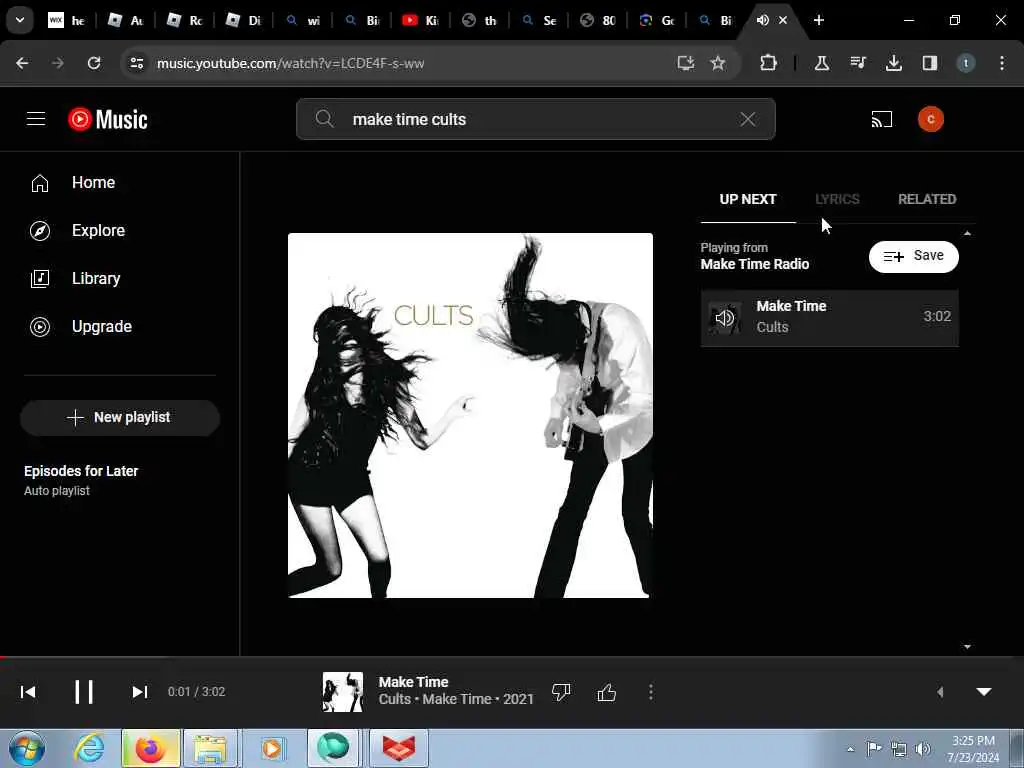Image resolution: width=1024 pixels, height=768 pixels.
Task: Create a New playlist
Action: [x=120, y=417]
